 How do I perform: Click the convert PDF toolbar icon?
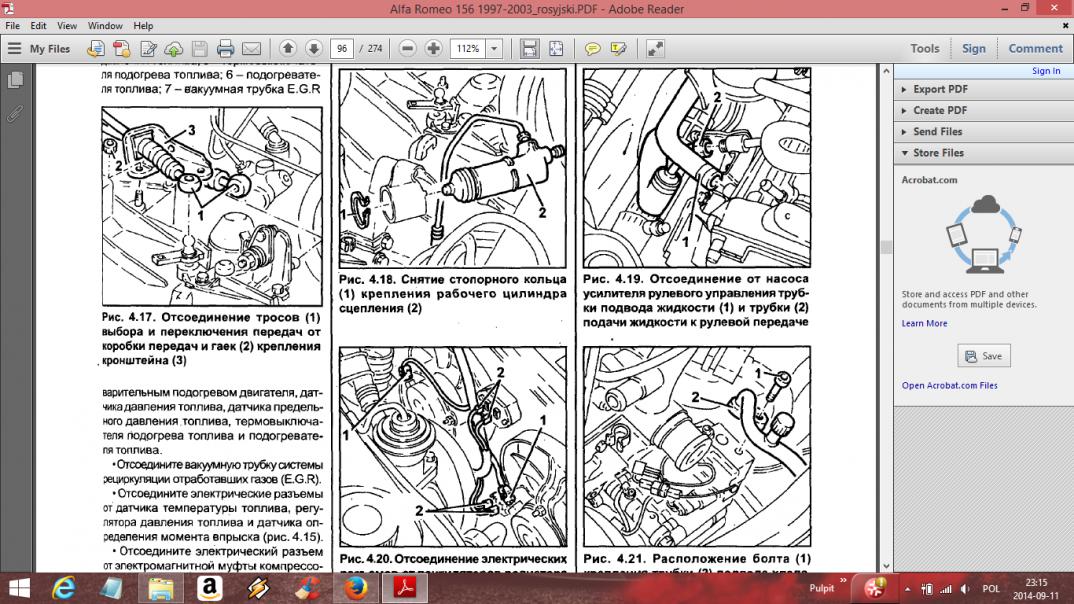tap(121, 49)
